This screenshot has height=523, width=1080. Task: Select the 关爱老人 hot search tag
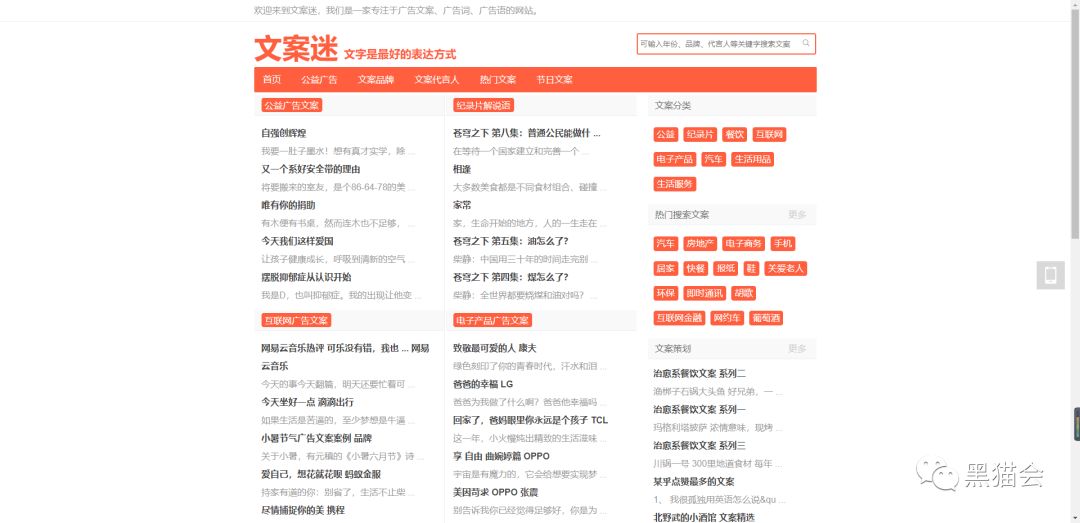[x=786, y=269]
